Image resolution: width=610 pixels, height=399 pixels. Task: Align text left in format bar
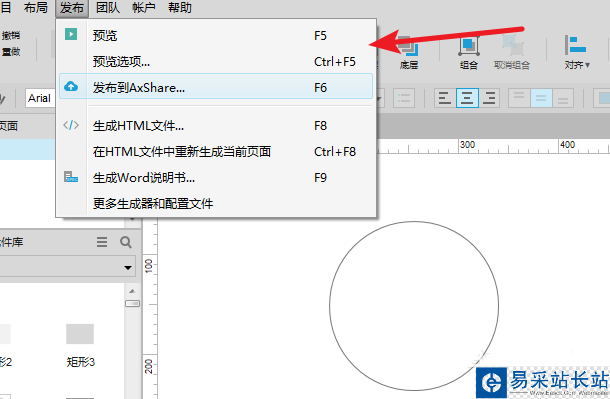(445, 98)
